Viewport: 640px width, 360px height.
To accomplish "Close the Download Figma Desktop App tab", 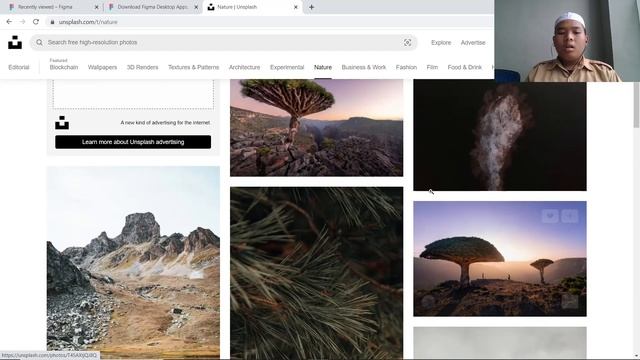I will [x=196, y=7].
